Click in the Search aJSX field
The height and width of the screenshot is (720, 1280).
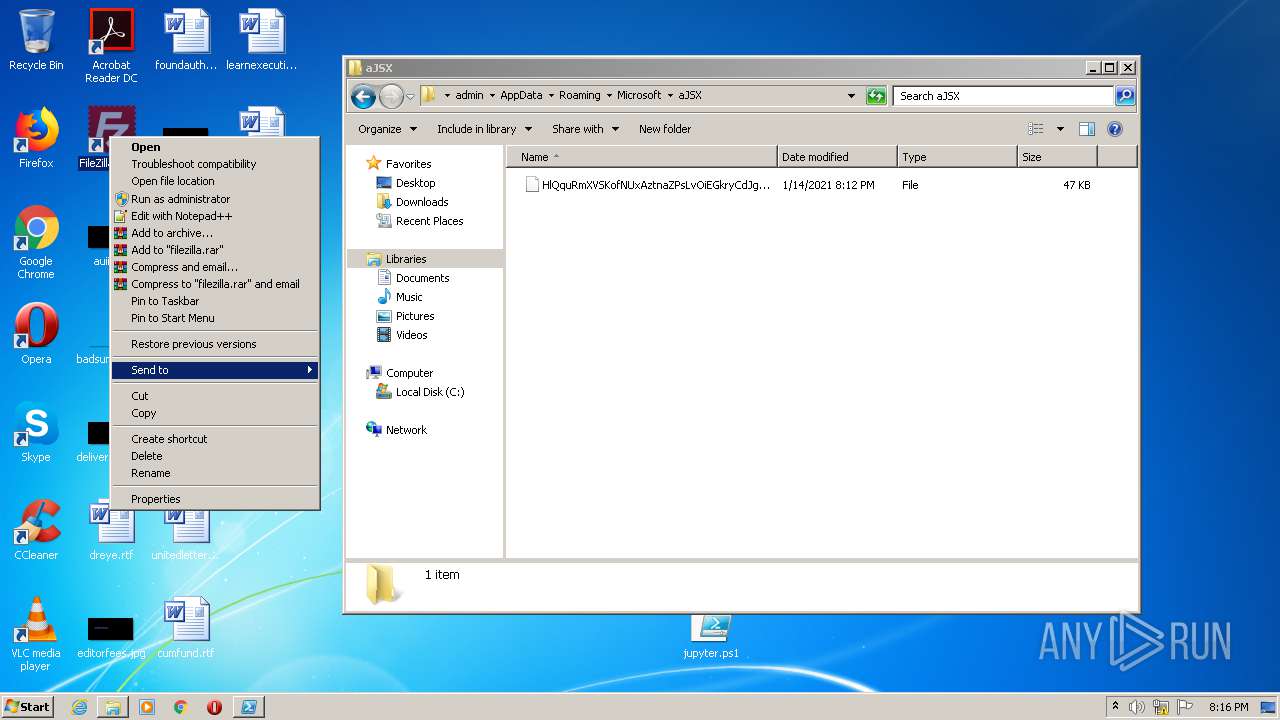pos(1003,96)
